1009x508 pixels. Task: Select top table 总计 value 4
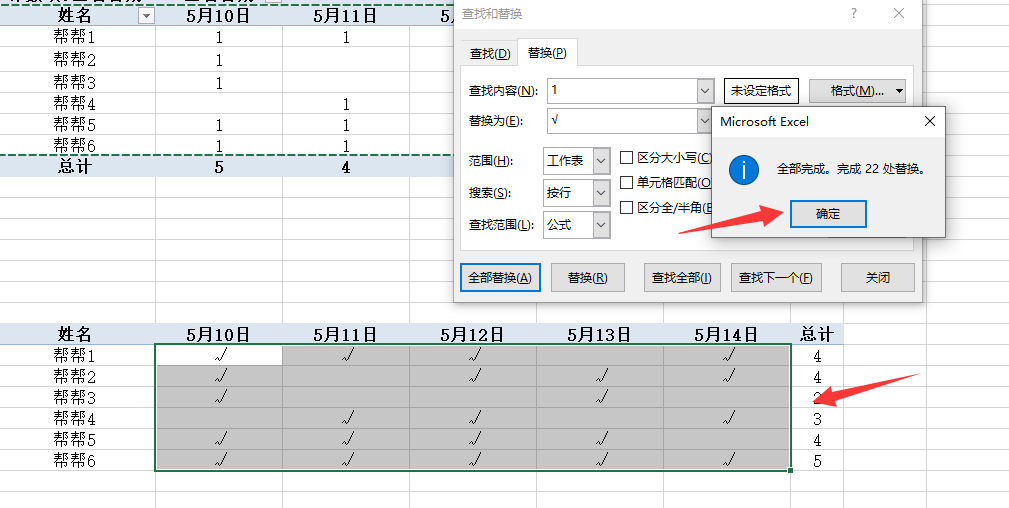(x=346, y=167)
